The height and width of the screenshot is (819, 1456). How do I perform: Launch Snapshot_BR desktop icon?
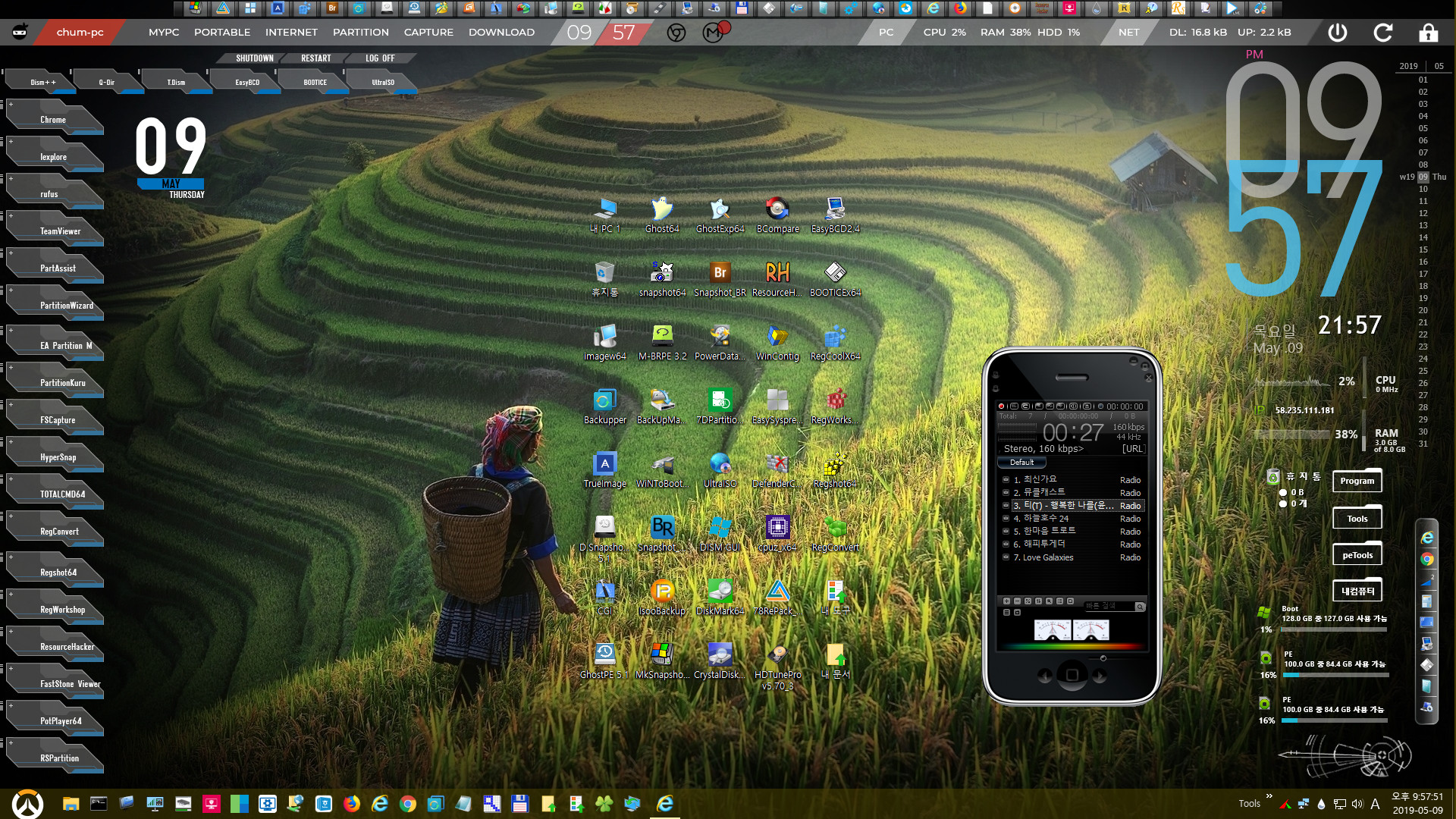[720, 278]
